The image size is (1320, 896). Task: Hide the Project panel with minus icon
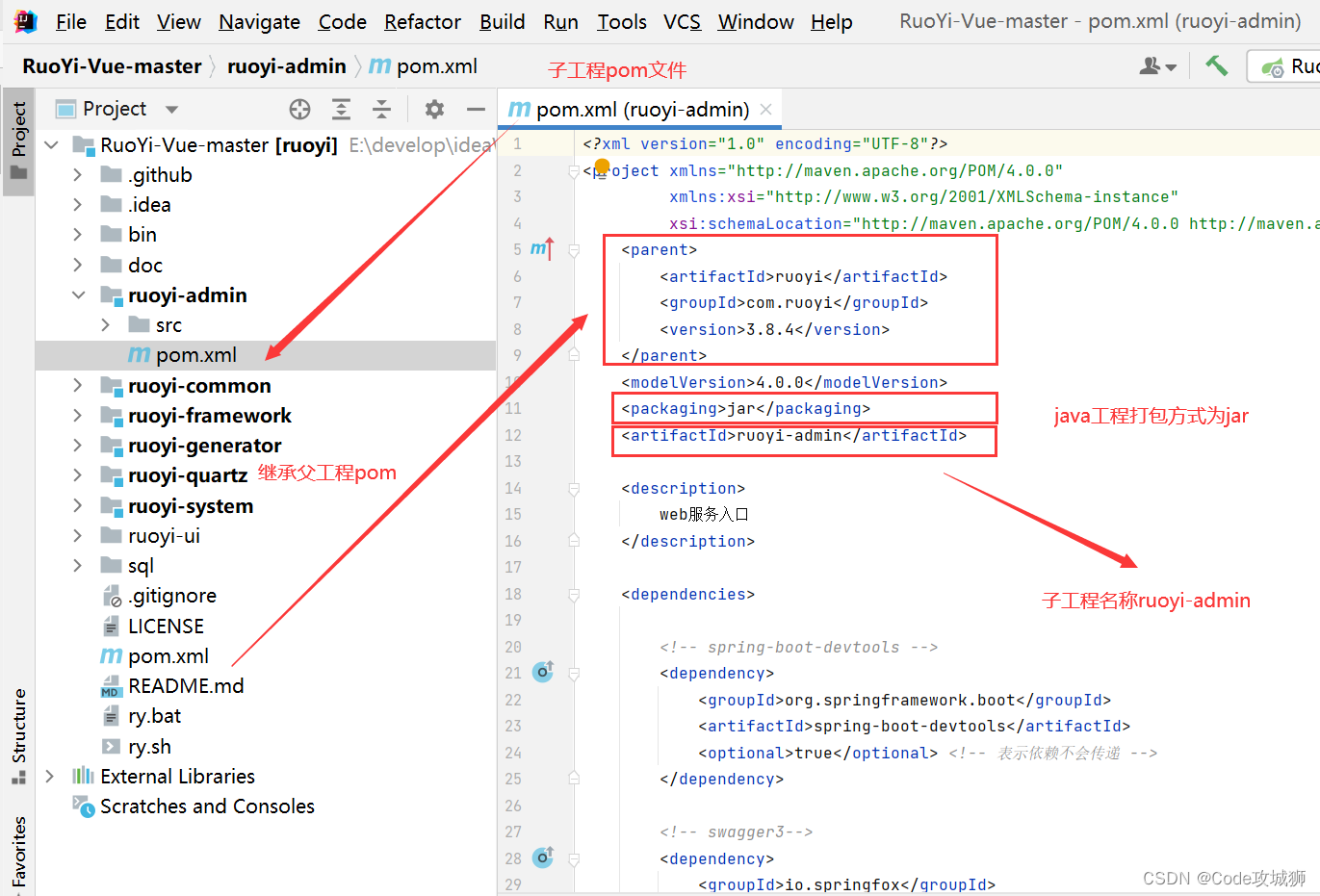(x=476, y=110)
